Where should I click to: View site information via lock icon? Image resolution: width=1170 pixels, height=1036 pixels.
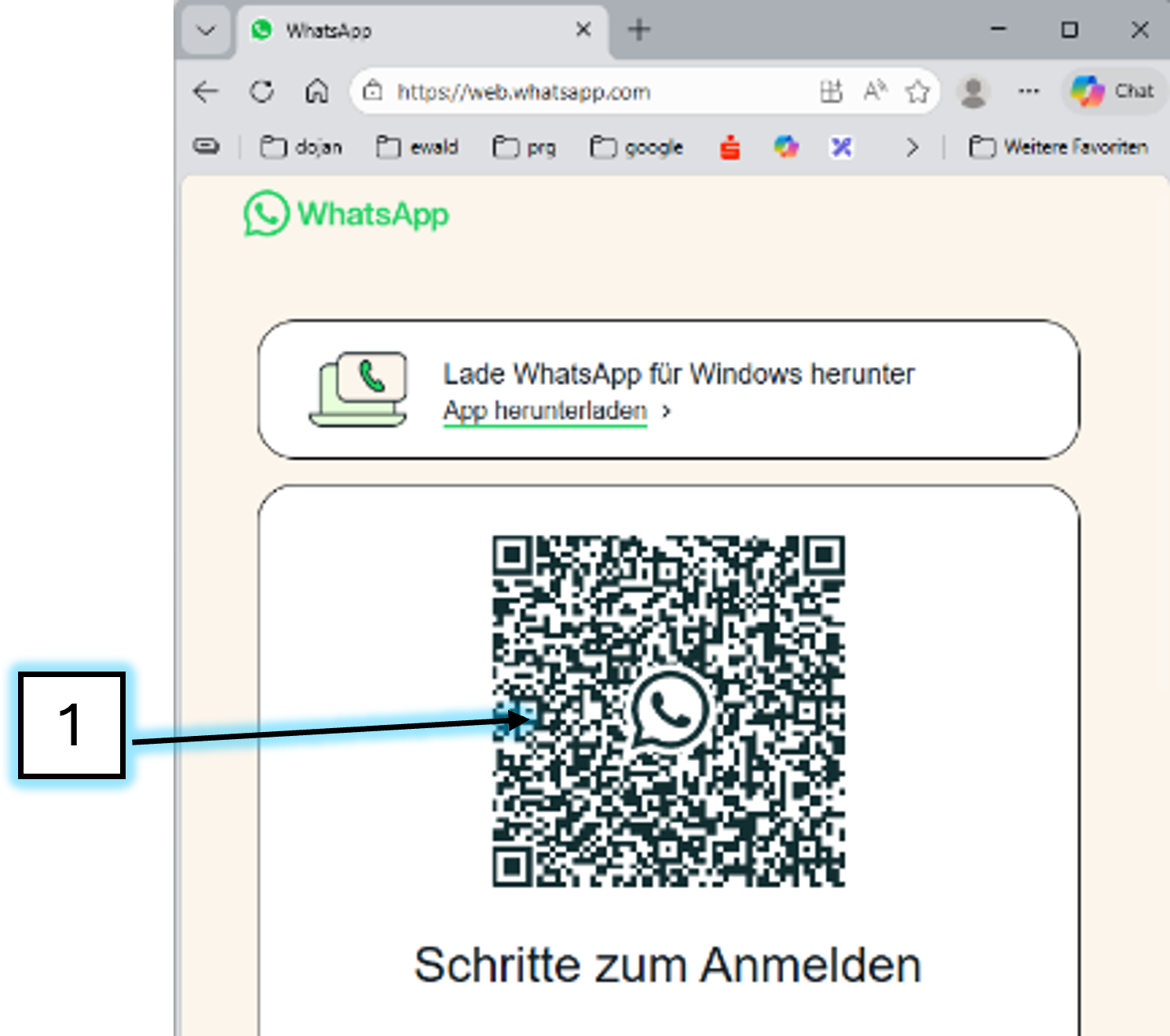click(373, 92)
